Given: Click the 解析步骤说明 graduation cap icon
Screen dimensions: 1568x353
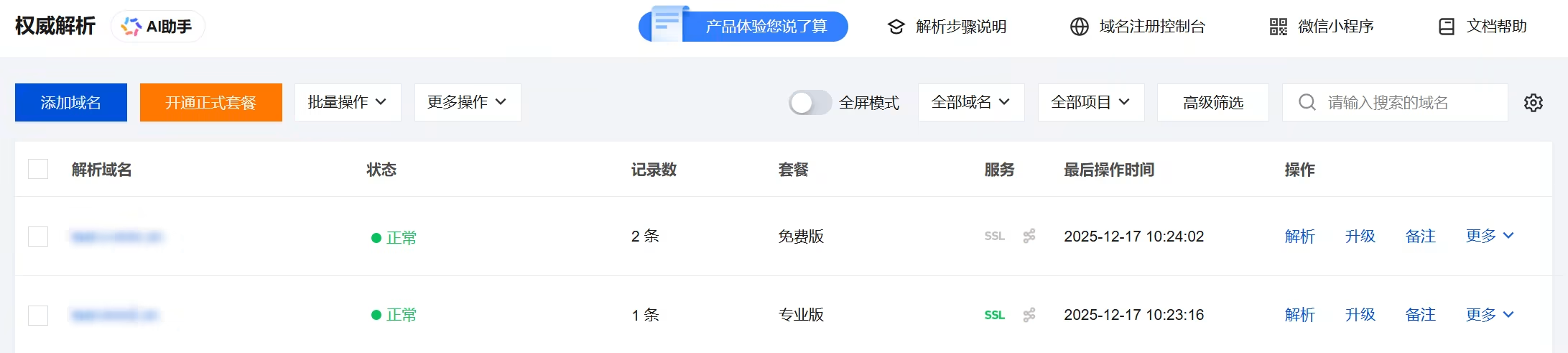Looking at the screenshot, I should [x=896, y=27].
